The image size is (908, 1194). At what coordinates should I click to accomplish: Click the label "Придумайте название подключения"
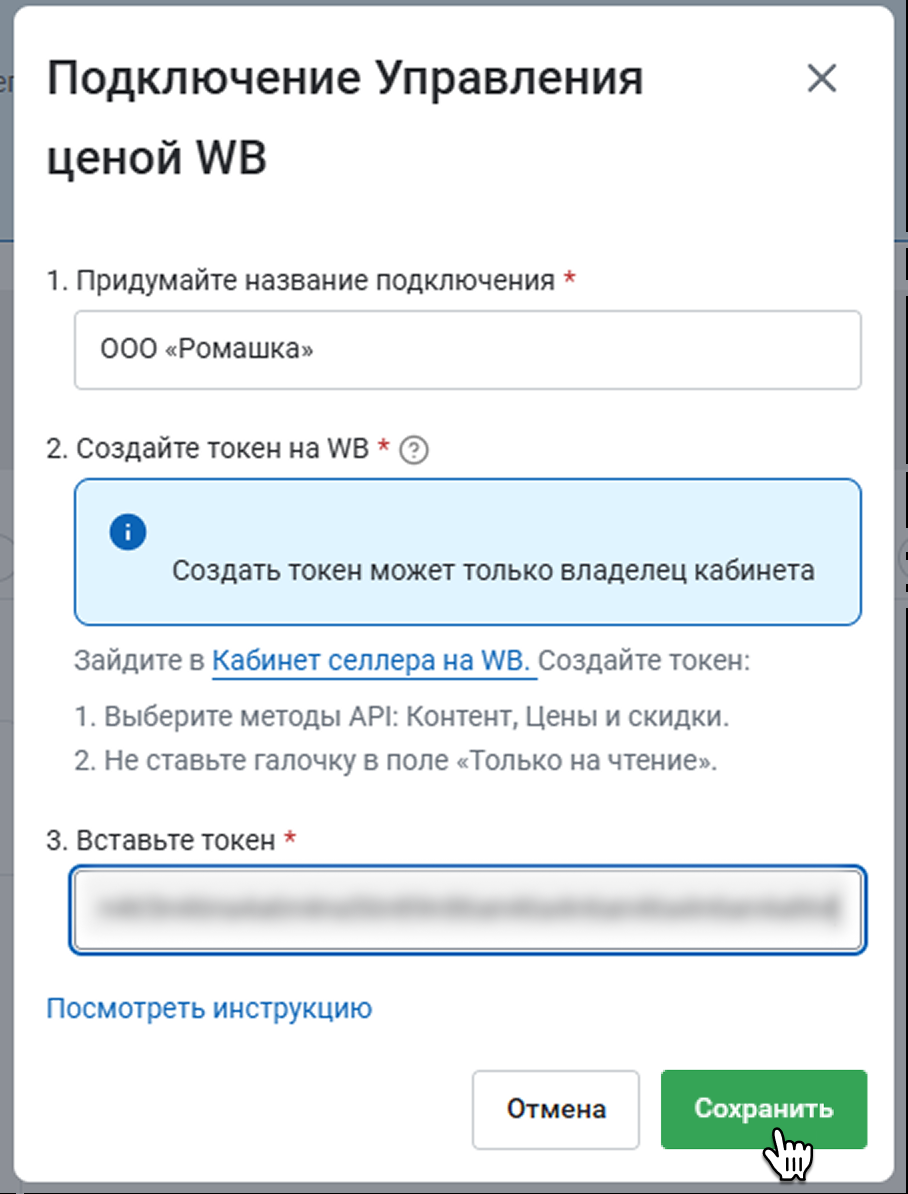[x=300, y=281]
